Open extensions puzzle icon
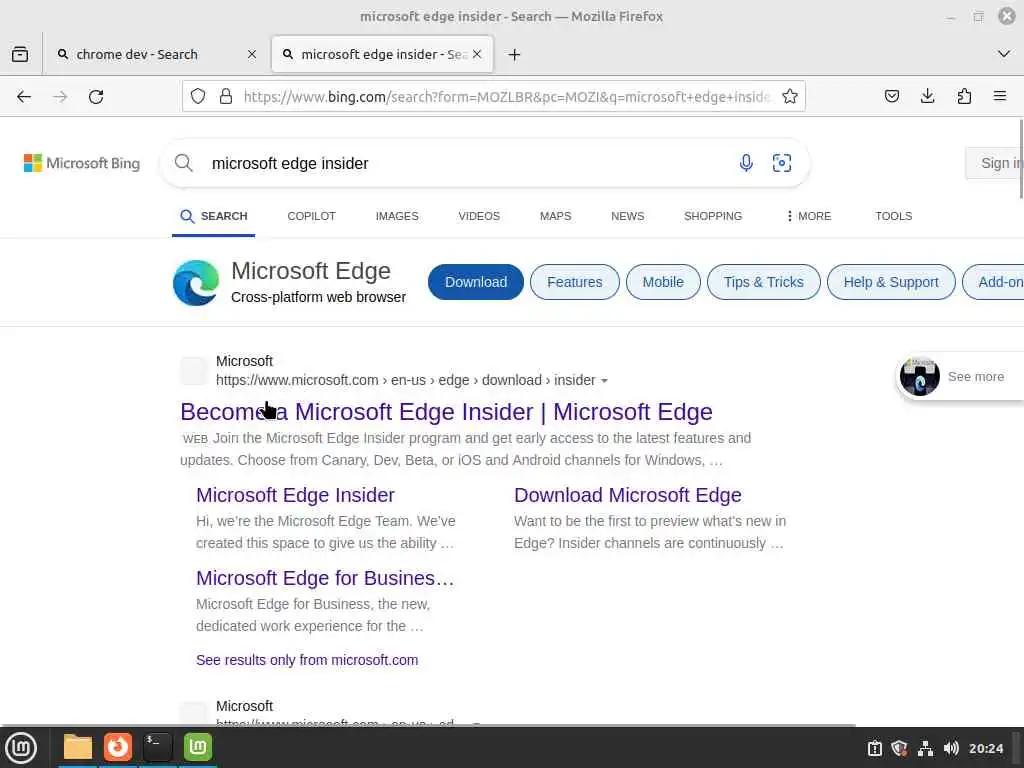The height and width of the screenshot is (768, 1024). 964,97
